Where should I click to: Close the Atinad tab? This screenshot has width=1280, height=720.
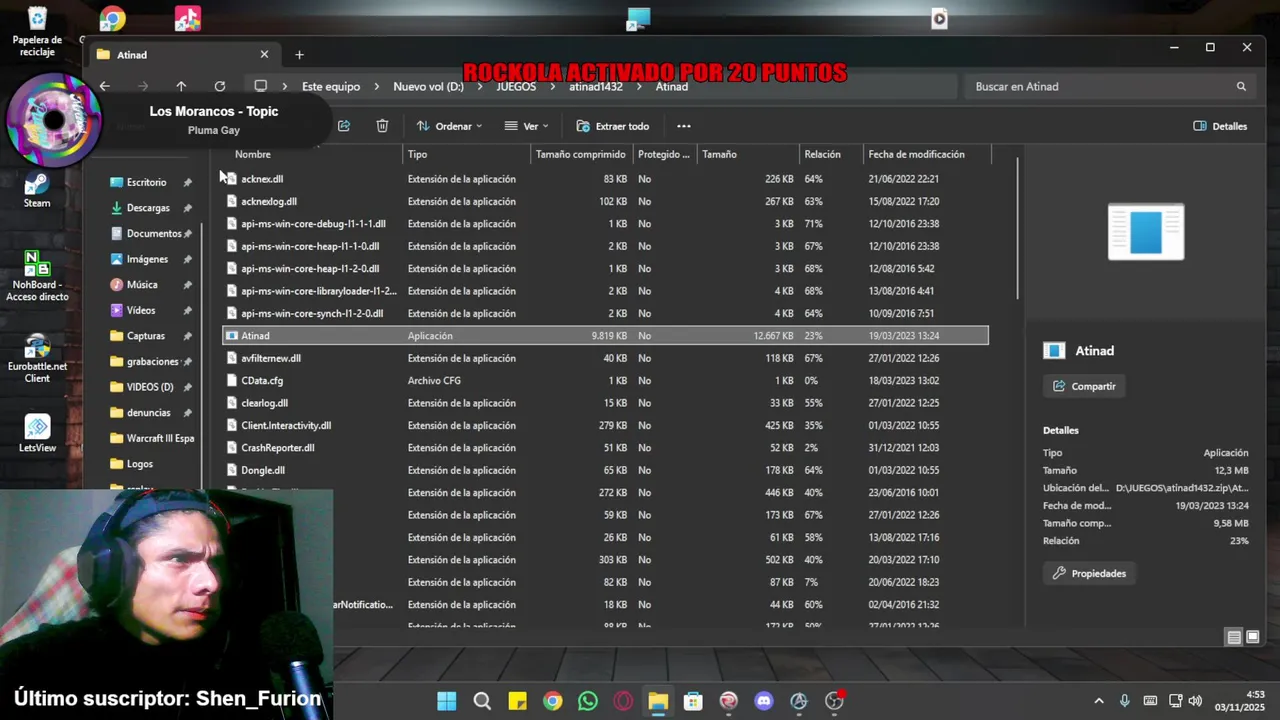264,55
